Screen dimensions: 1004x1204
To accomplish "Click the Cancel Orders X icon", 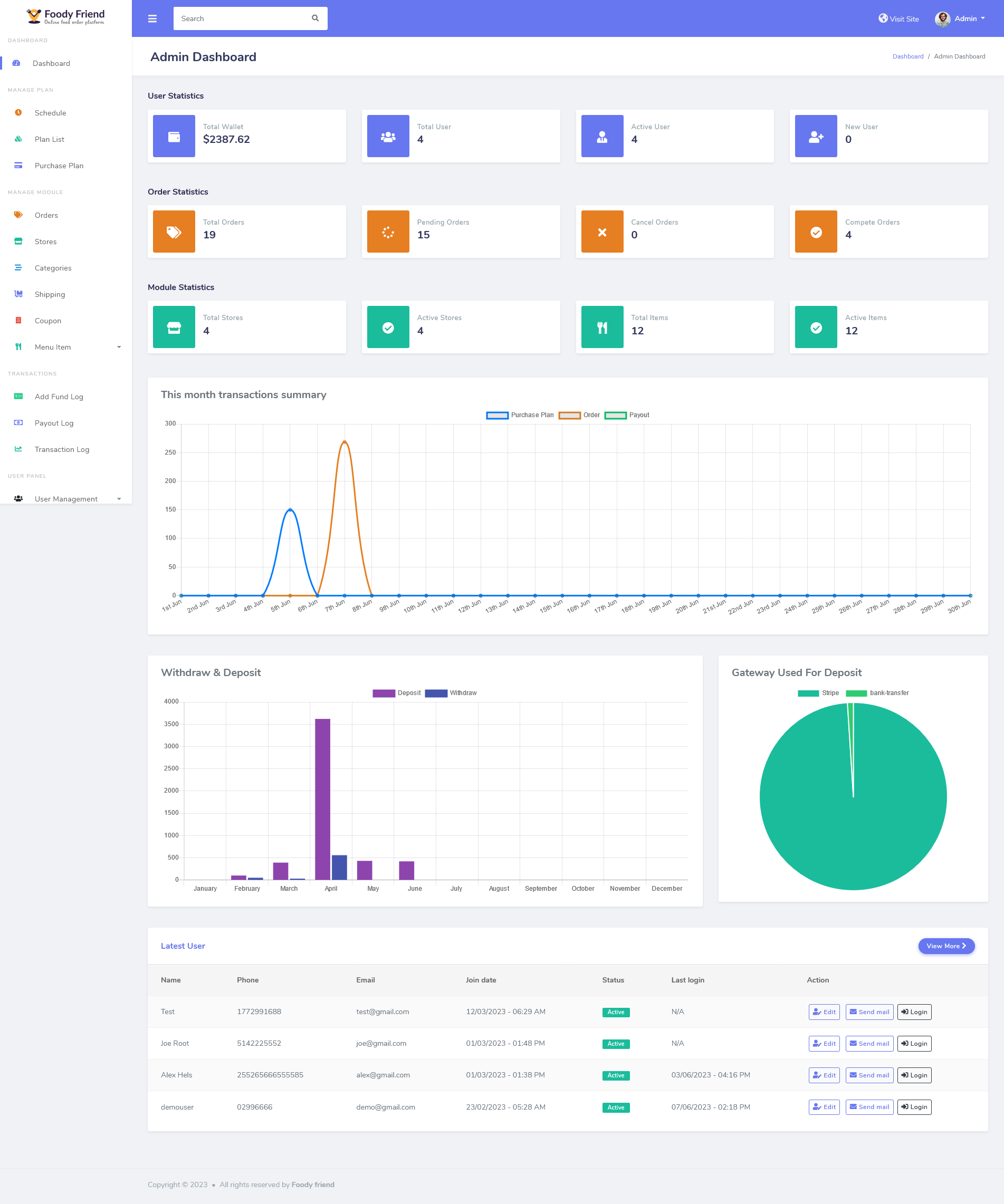I will tap(602, 232).
